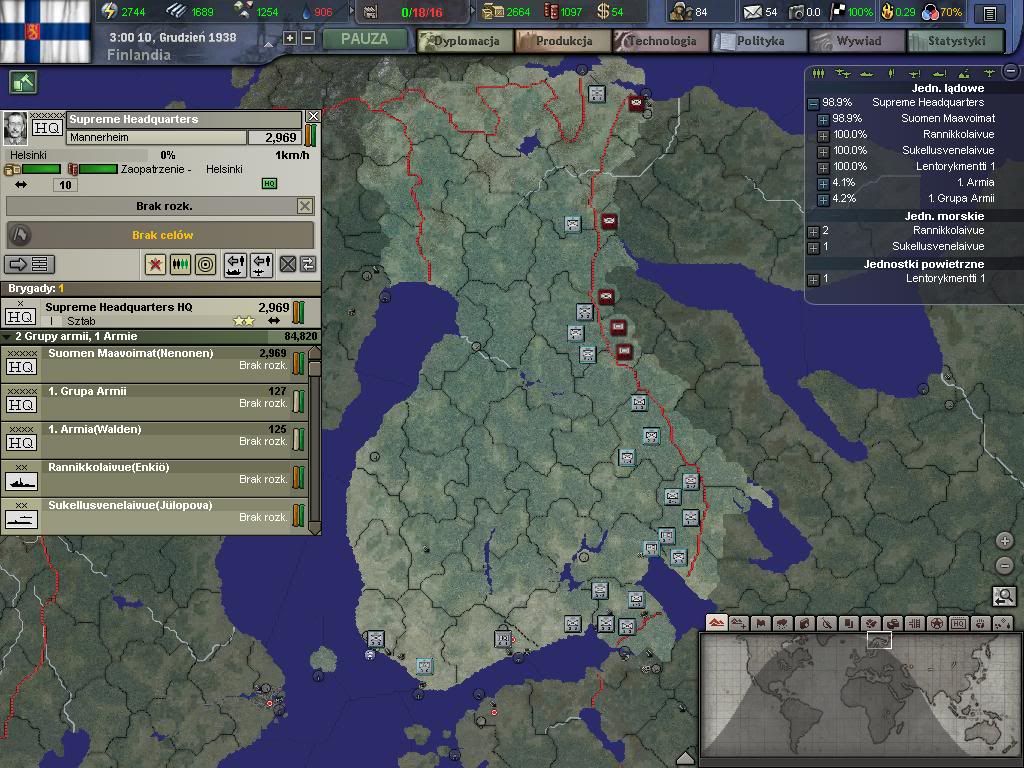Open the green build icon below the flag
This screenshot has height=768, width=1024.
(x=24, y=82)
